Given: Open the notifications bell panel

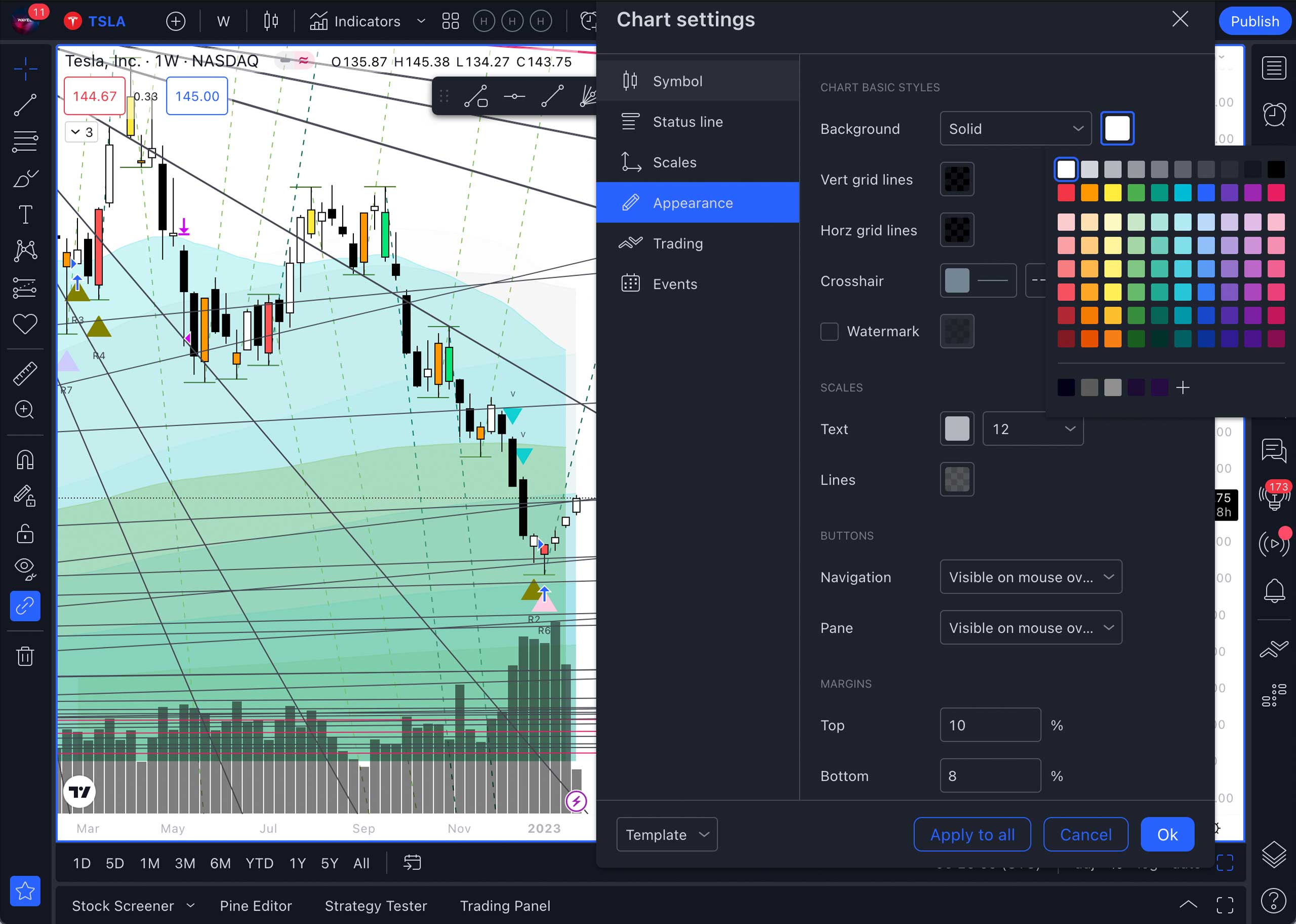Looking at the screenshot, I should tap(1274, 590).
